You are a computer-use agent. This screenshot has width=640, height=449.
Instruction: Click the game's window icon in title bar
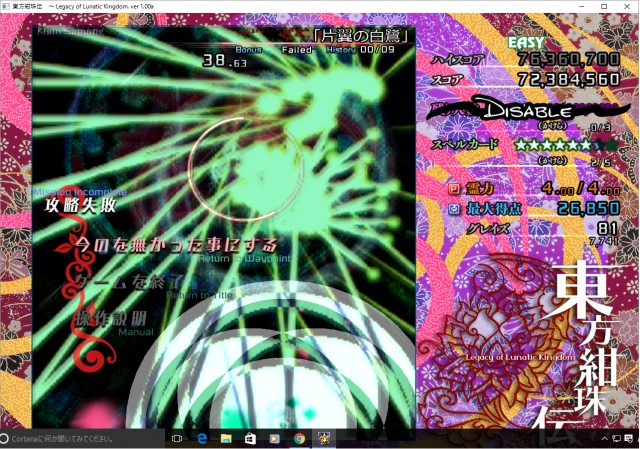6,6
